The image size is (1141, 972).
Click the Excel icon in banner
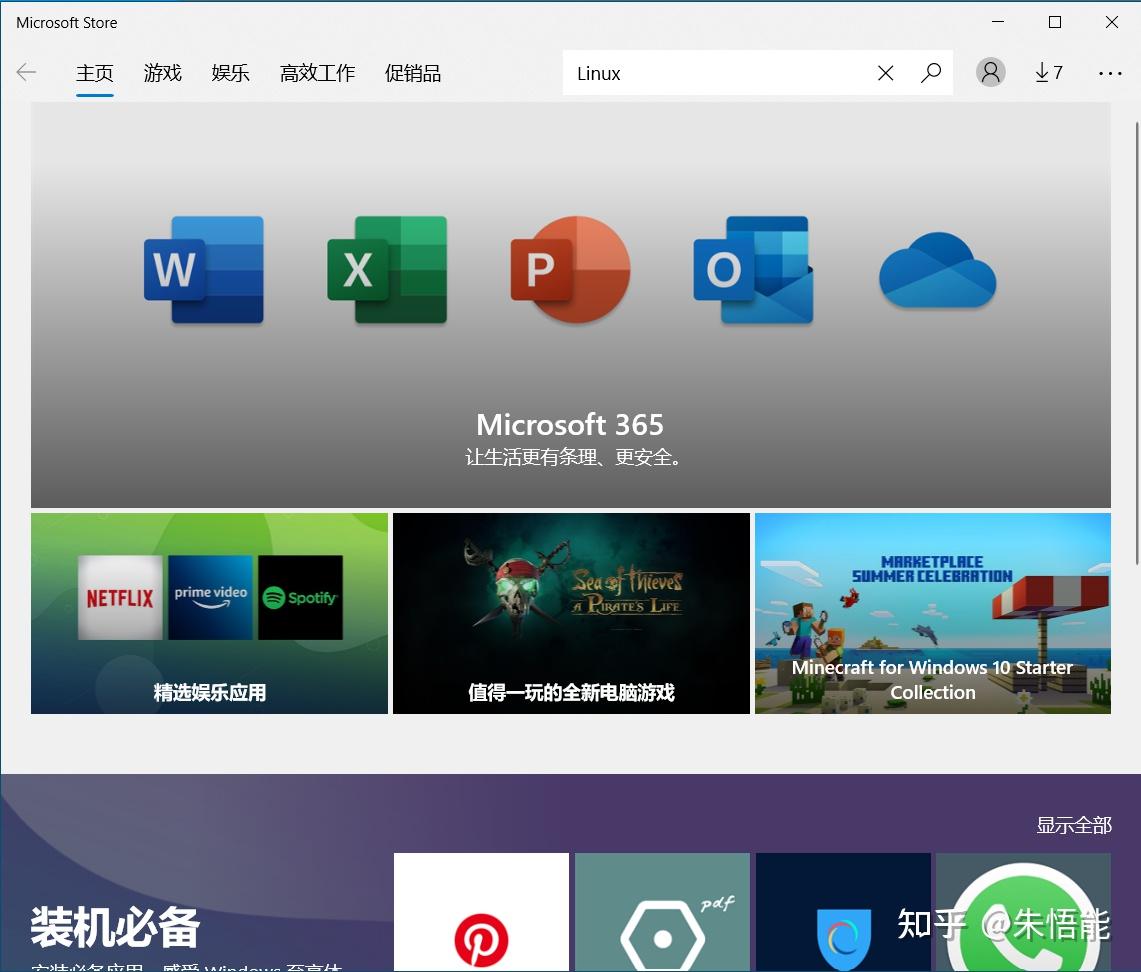387,269
